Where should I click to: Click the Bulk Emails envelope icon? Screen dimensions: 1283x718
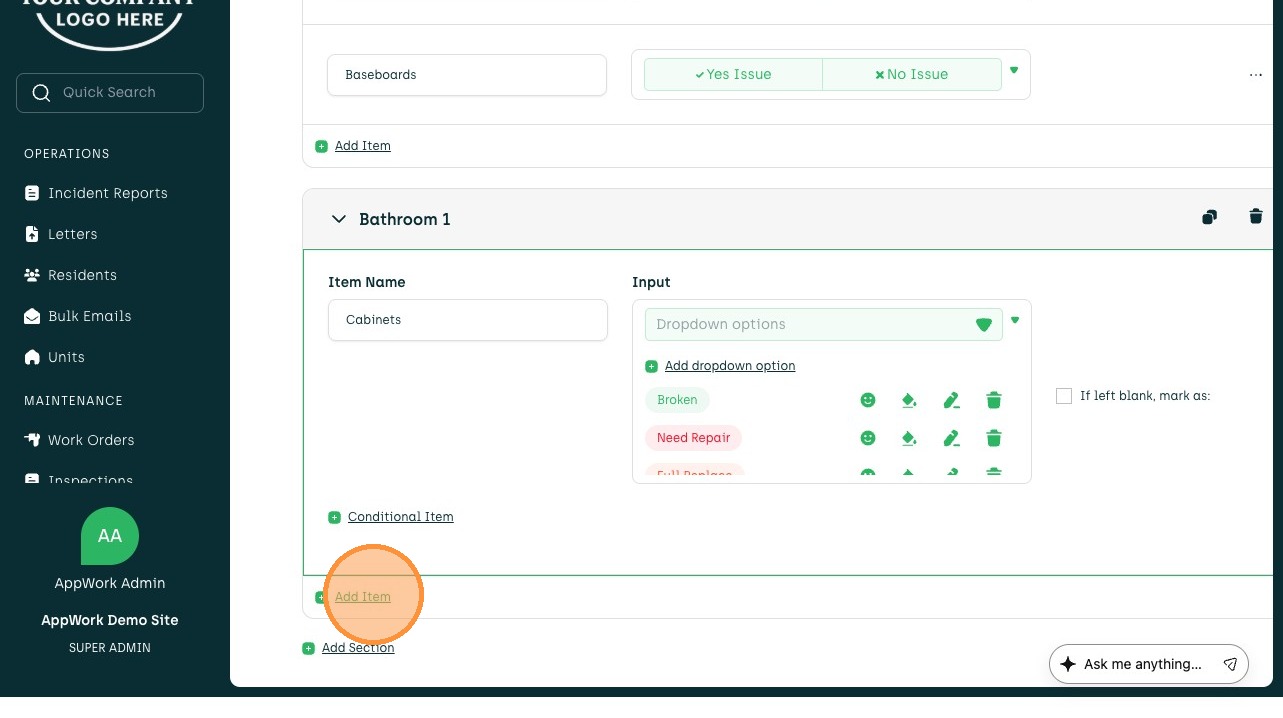(x=32, y=316)
